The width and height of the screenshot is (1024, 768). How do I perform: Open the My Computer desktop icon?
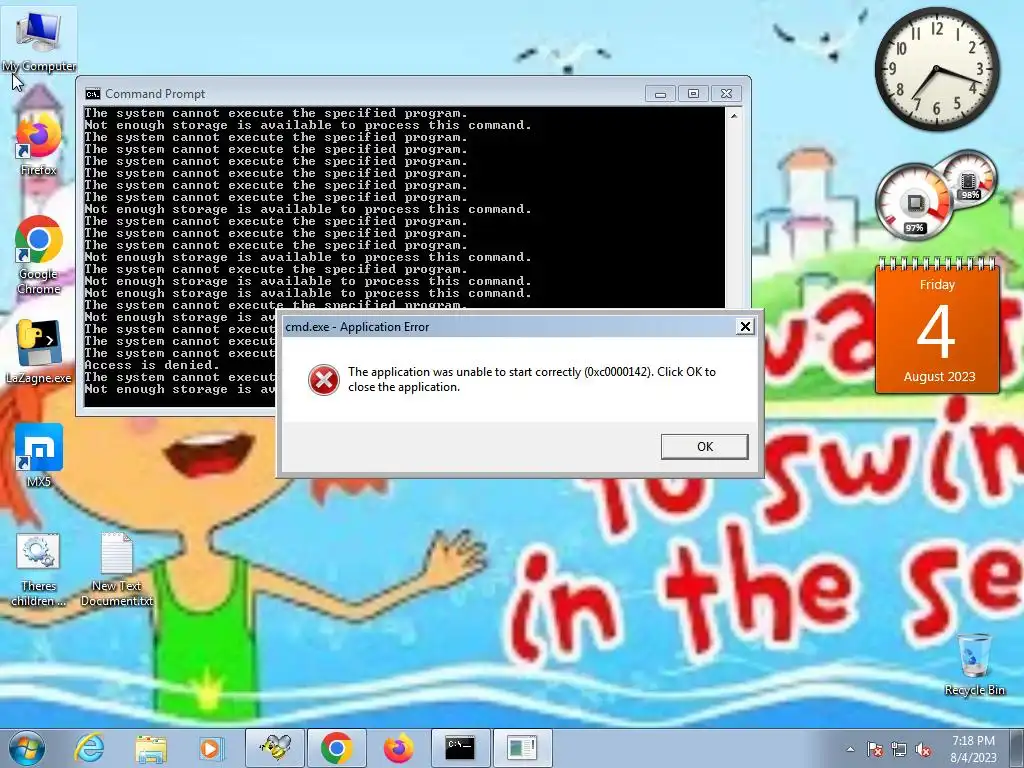click(x=39, y=42)
